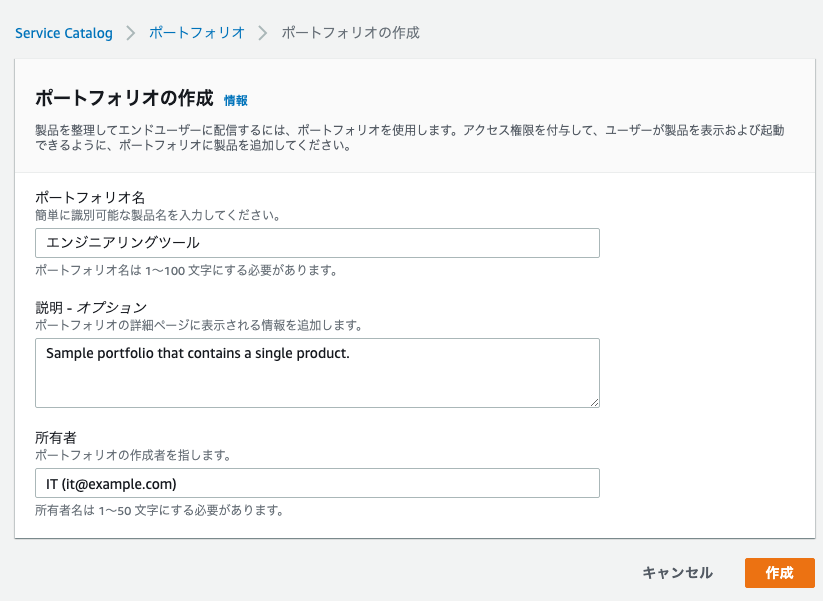Image resolution: width=823 pixels, height=601 pixels.
Task: Open the 情報 info link beside the heading
Action: pos(236,100)
